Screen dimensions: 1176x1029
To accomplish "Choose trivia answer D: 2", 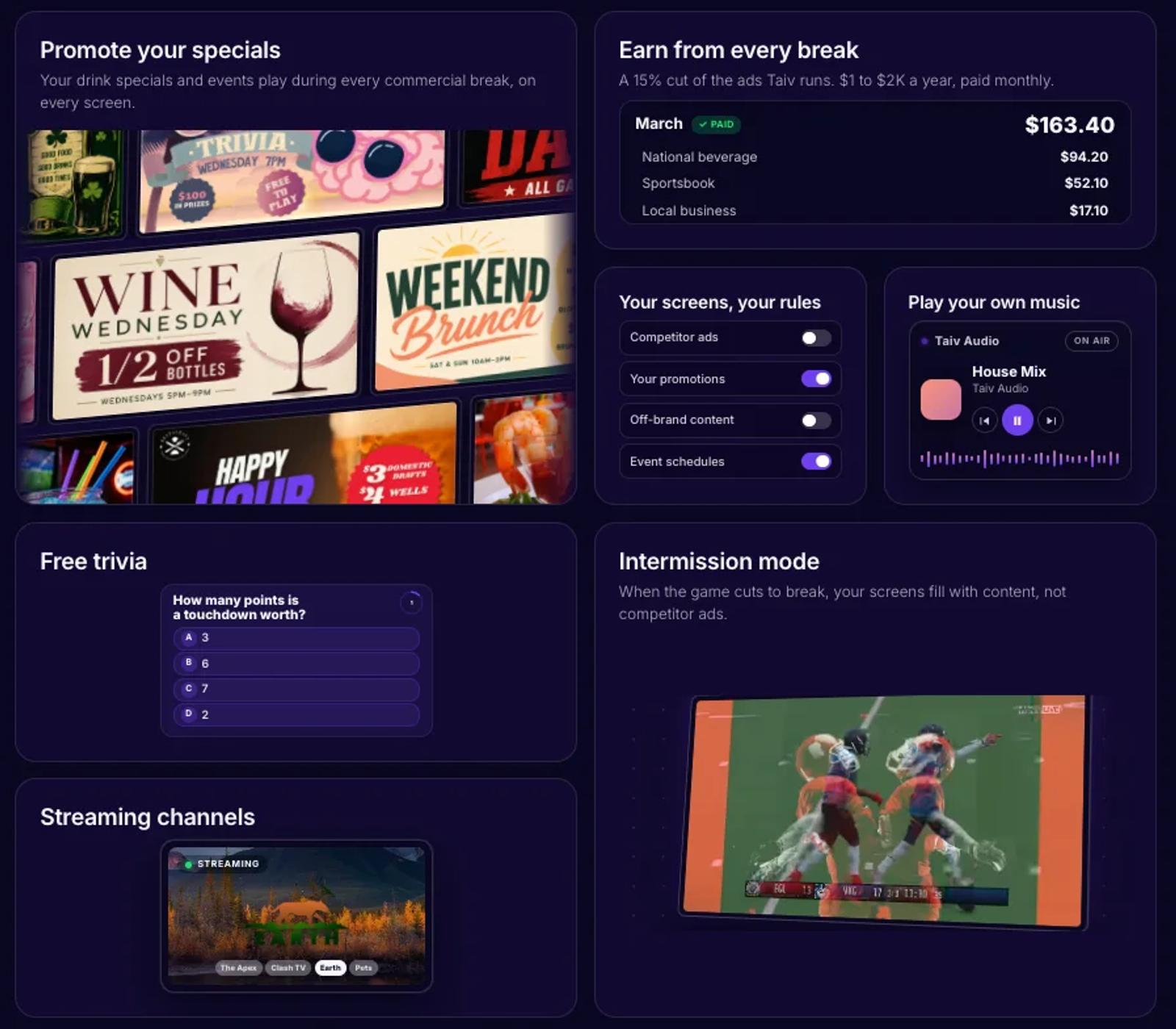I will point(296,714).
